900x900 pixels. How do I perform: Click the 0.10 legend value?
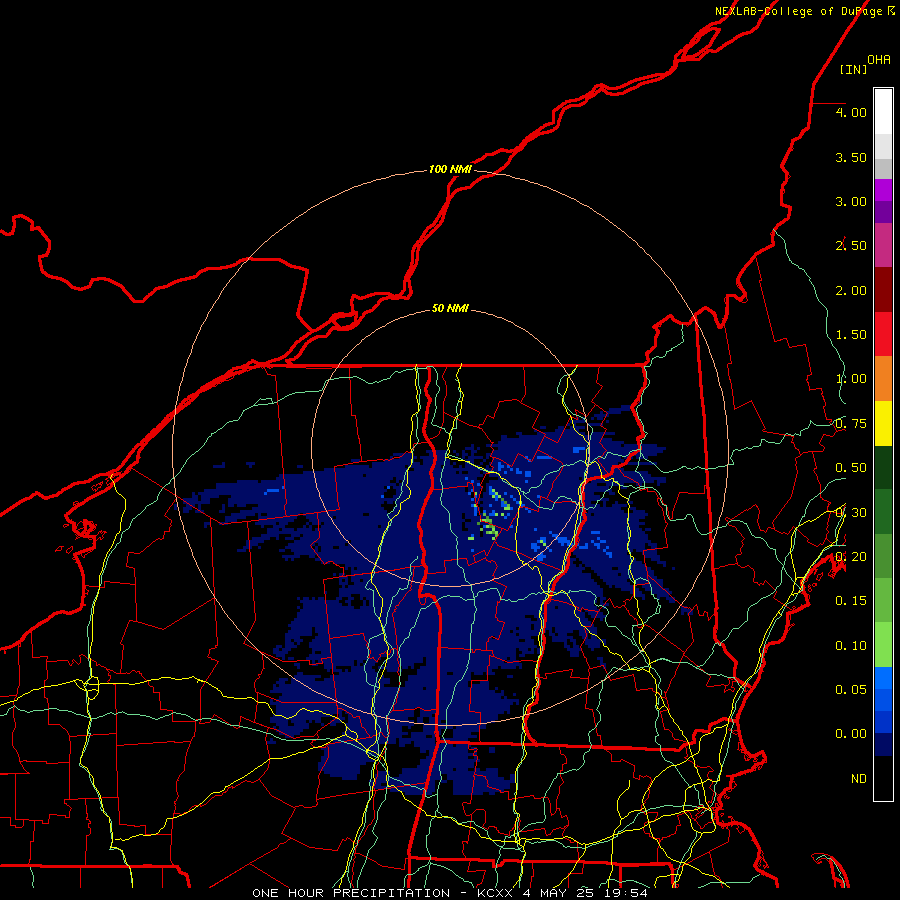851,646
